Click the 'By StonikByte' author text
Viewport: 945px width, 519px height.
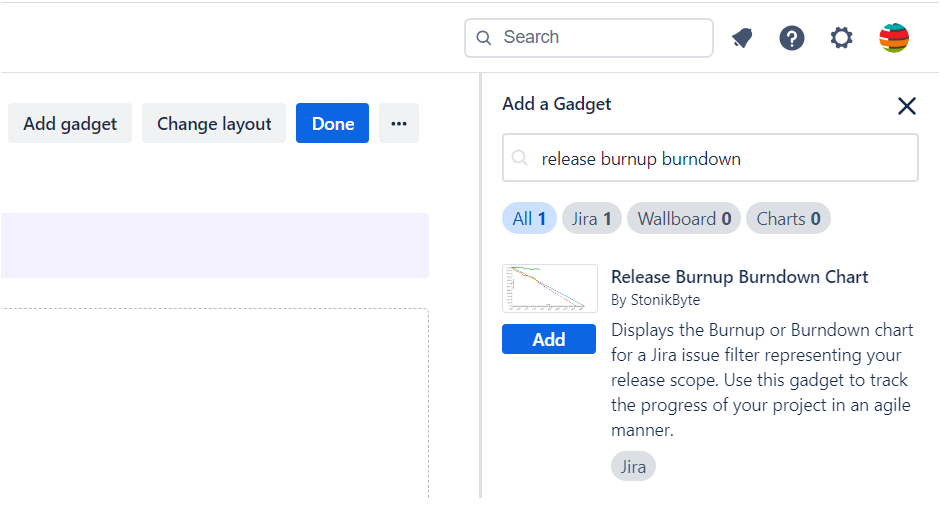[x=656, y=300]
